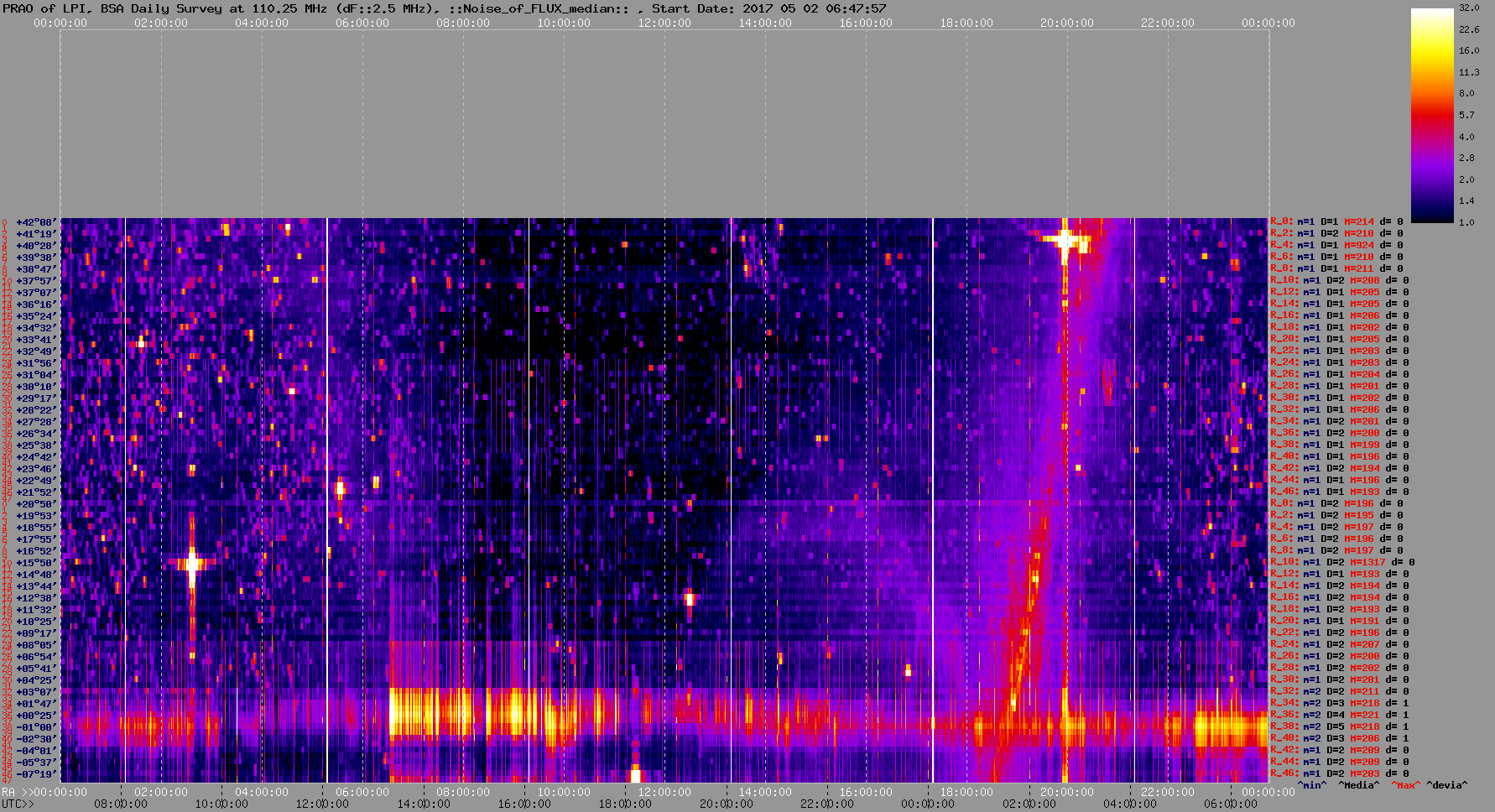
Task: Click the row 'R_40: m=2 D=3 M=206'
Action: (x=1340, y=739)
